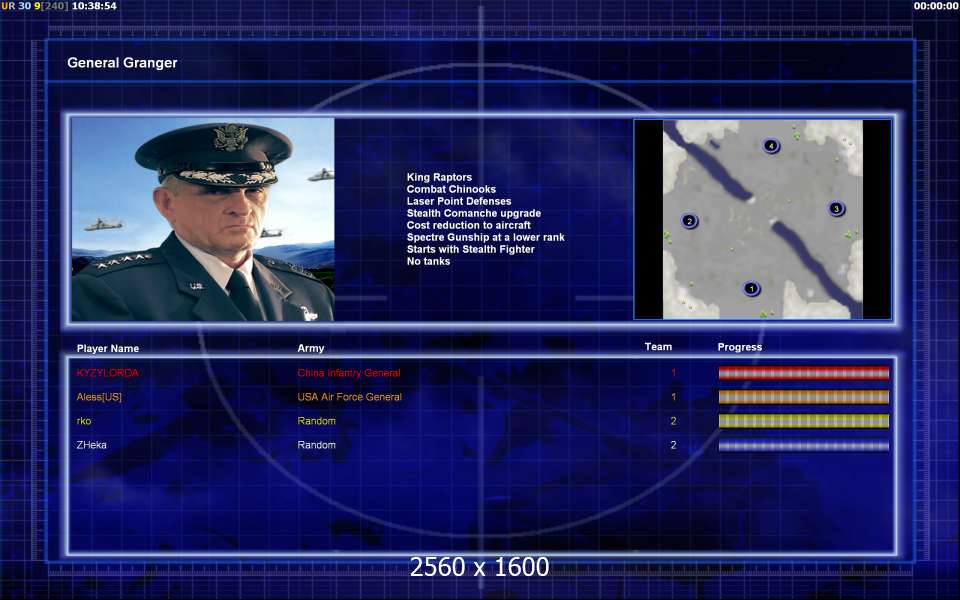Click the Army column header
960x600 pixels.
click(311, 348)
